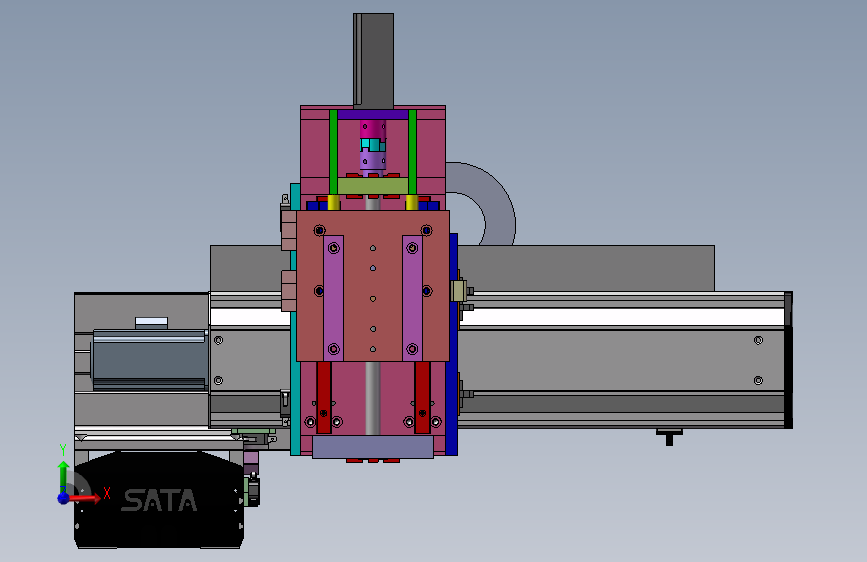The width and height of the screenshot is (867, 562).
Task: Select the left dark red bar below plate
Action: [324, 397]
